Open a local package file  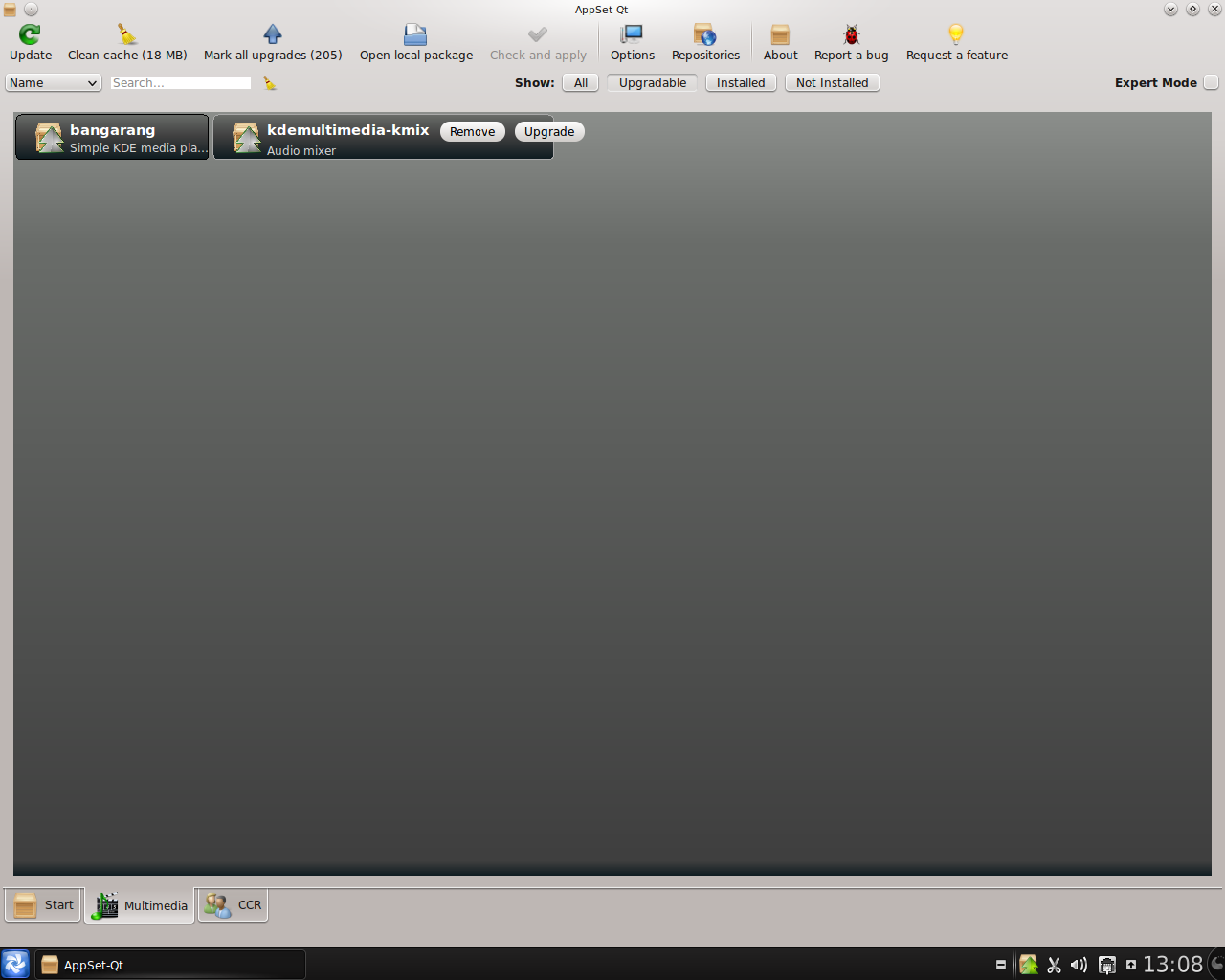[415, 44]
